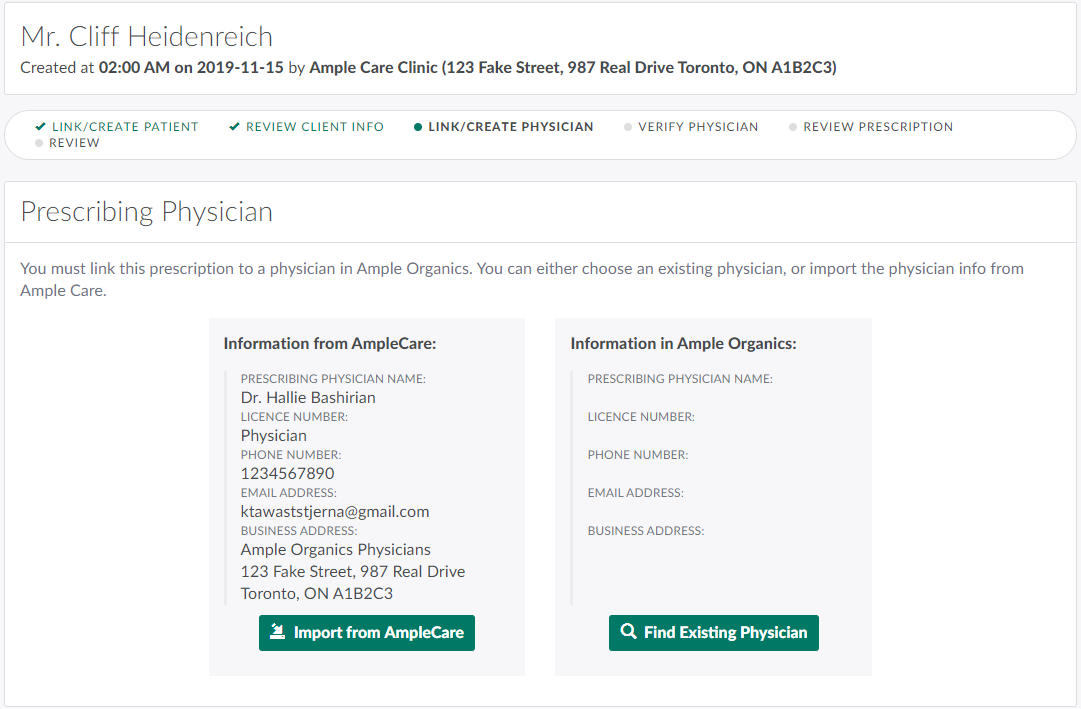Image resolution: width=1081 pixels, height=709 pixels.
Task: Click the checkmark beside Review Client Info
Action: (x=234, y=127)
